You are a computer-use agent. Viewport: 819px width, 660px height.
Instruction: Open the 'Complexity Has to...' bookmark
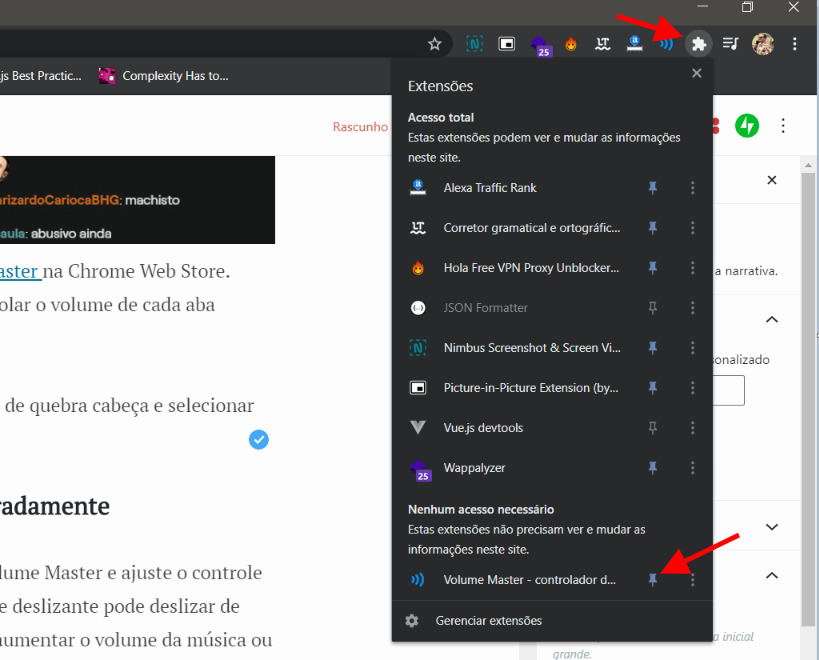[x=172, y=75]
